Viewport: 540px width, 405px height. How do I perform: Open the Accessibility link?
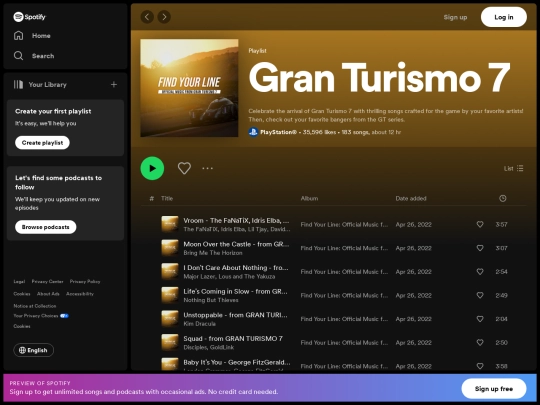pyautogui.click(x=80, y=294)
